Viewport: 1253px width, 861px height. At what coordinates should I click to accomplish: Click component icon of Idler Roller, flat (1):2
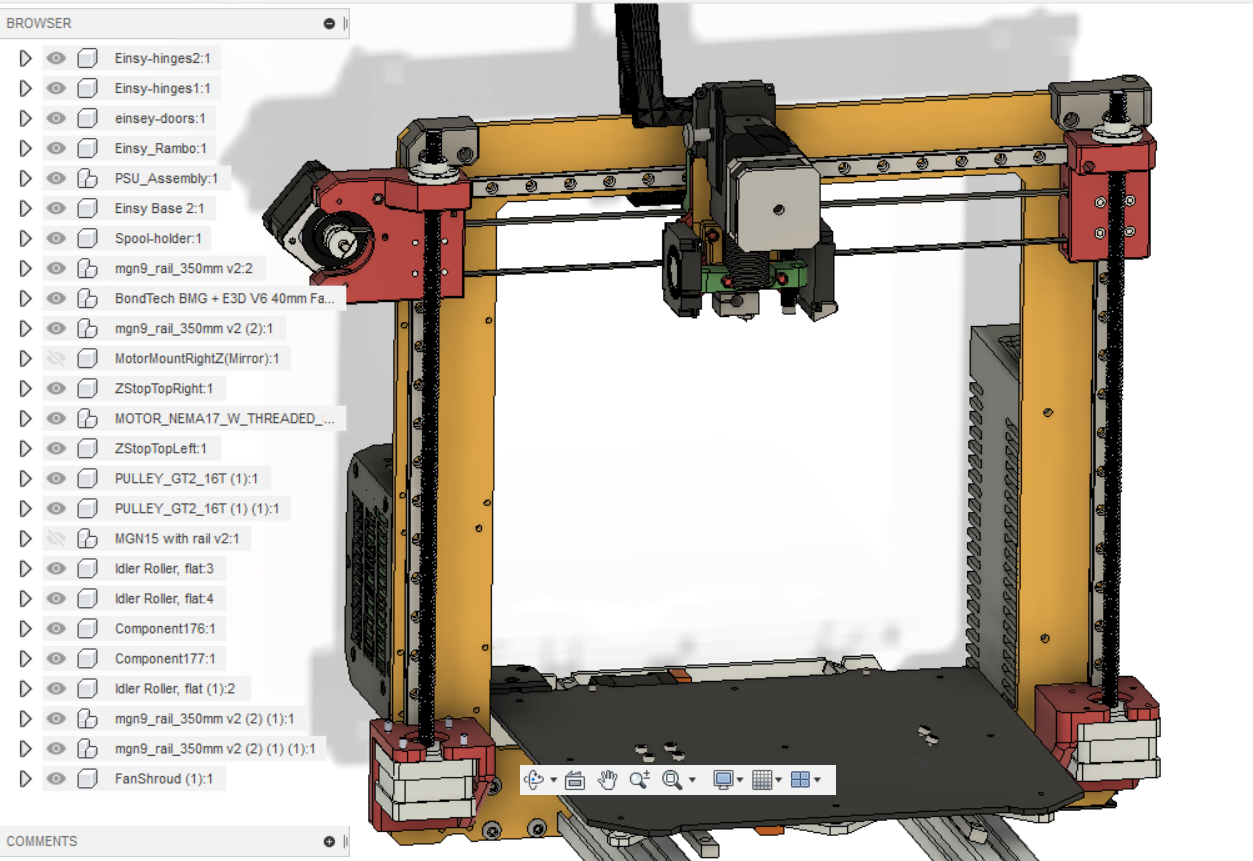coord(88,688)
